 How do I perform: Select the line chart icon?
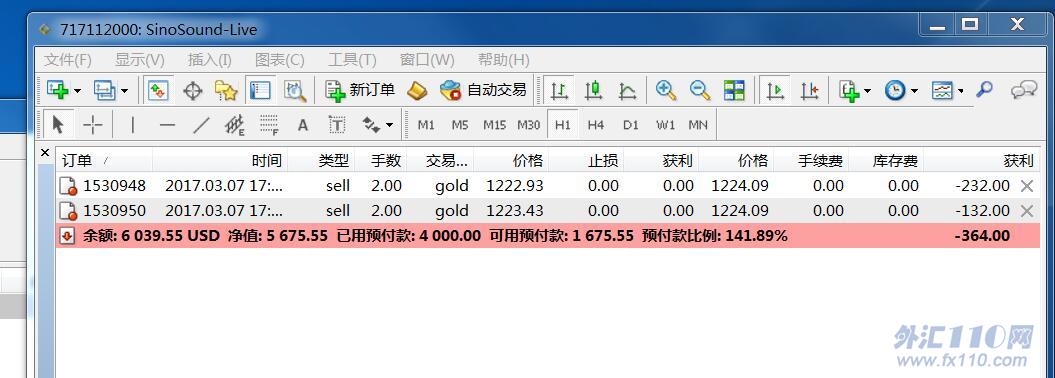tap(627, 90)
